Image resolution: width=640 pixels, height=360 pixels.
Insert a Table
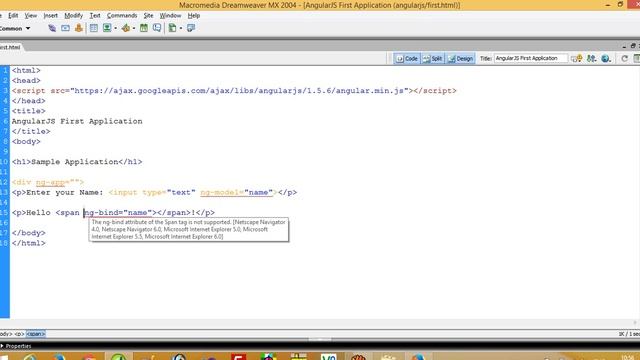(x=94, y=28)
